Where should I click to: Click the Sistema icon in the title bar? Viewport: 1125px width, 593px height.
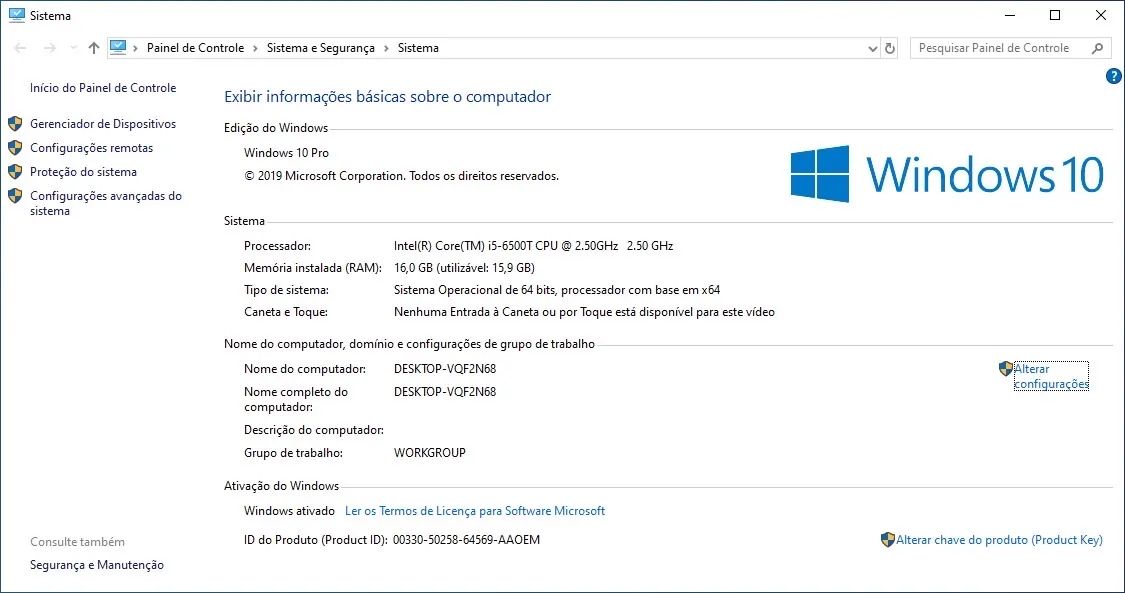(15, 14)
